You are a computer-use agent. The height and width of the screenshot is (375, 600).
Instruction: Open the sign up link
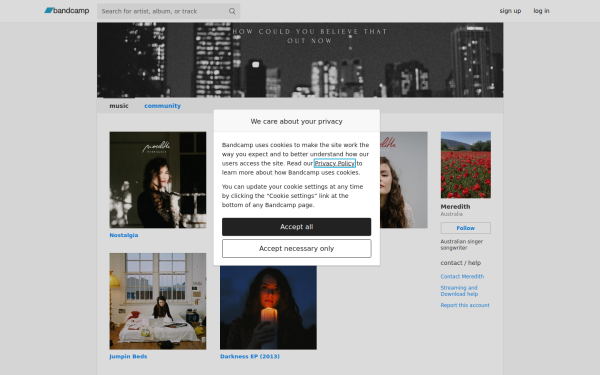point(510,11)
